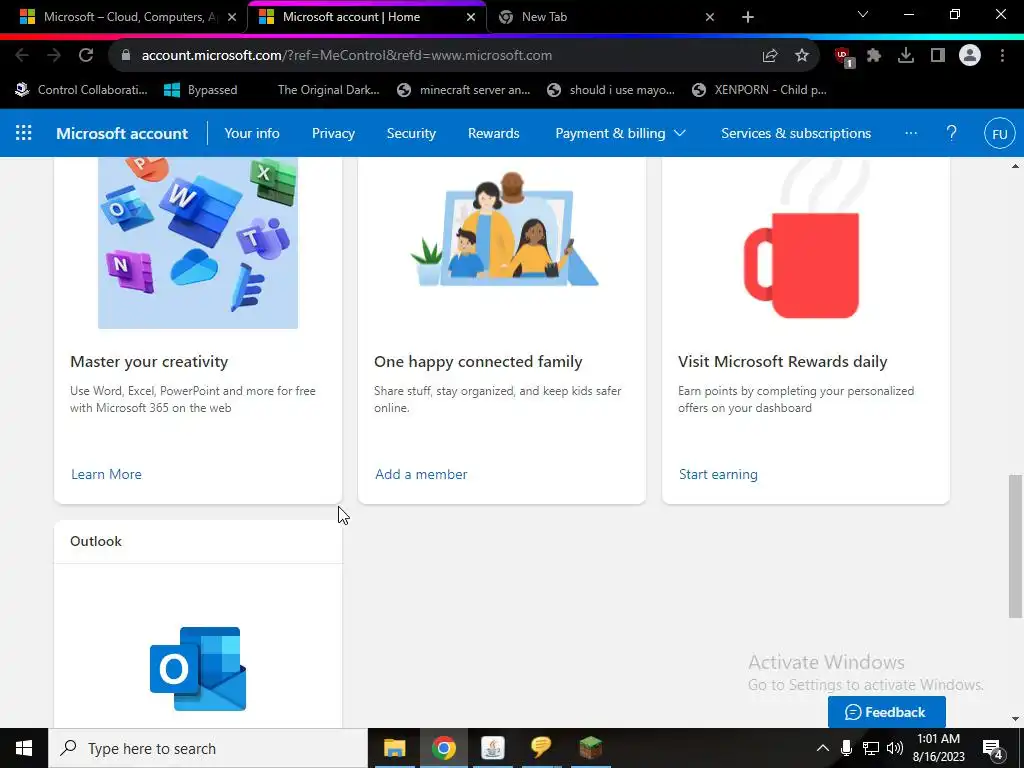This screenshot has width=1024, height=768.
Task: Go back with the browser back arrow
Action: tap(22, 56)
